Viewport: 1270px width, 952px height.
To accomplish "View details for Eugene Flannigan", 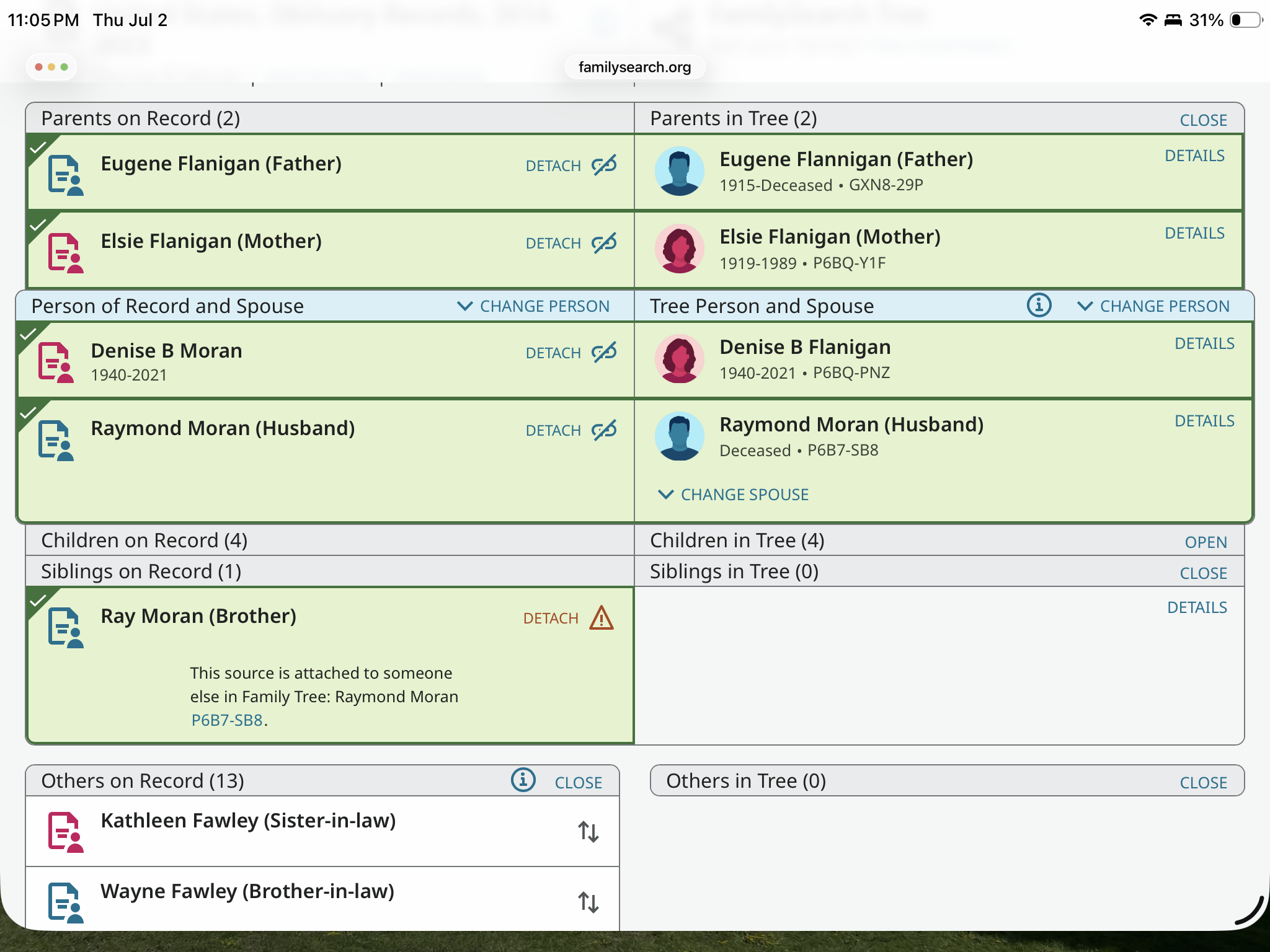I will (x=1194, y=156).
